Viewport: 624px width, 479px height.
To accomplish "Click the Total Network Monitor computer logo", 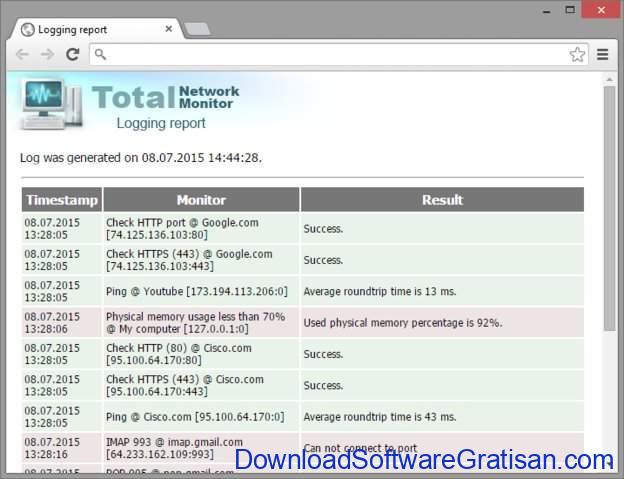I will (x=52, y=104).
